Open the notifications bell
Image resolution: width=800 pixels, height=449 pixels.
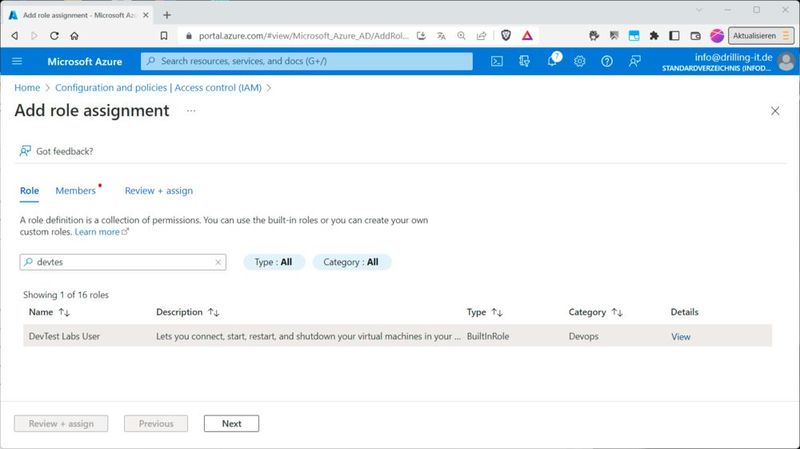[x=552, y=61]
